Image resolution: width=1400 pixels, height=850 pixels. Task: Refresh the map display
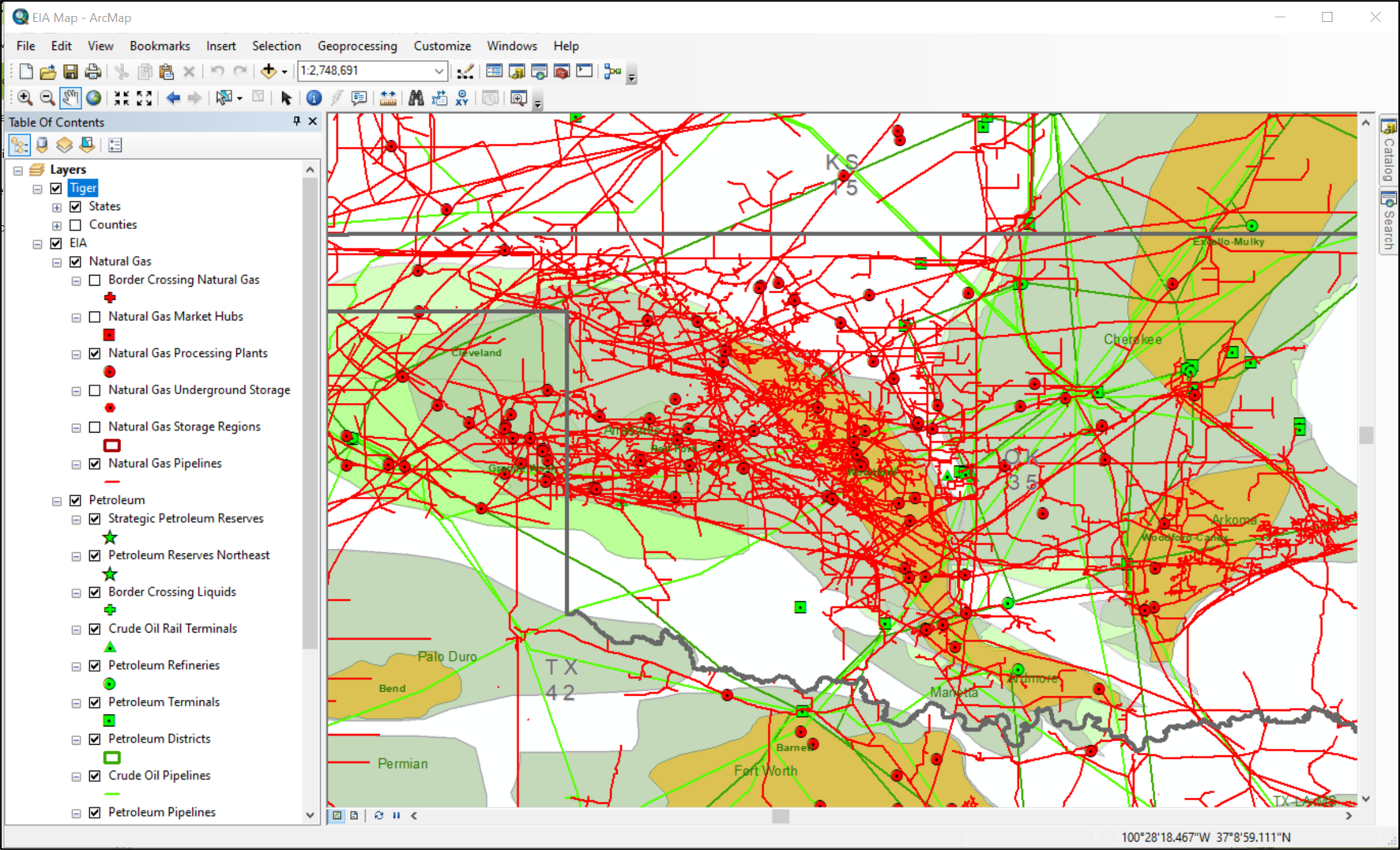[x=378, y=815]
